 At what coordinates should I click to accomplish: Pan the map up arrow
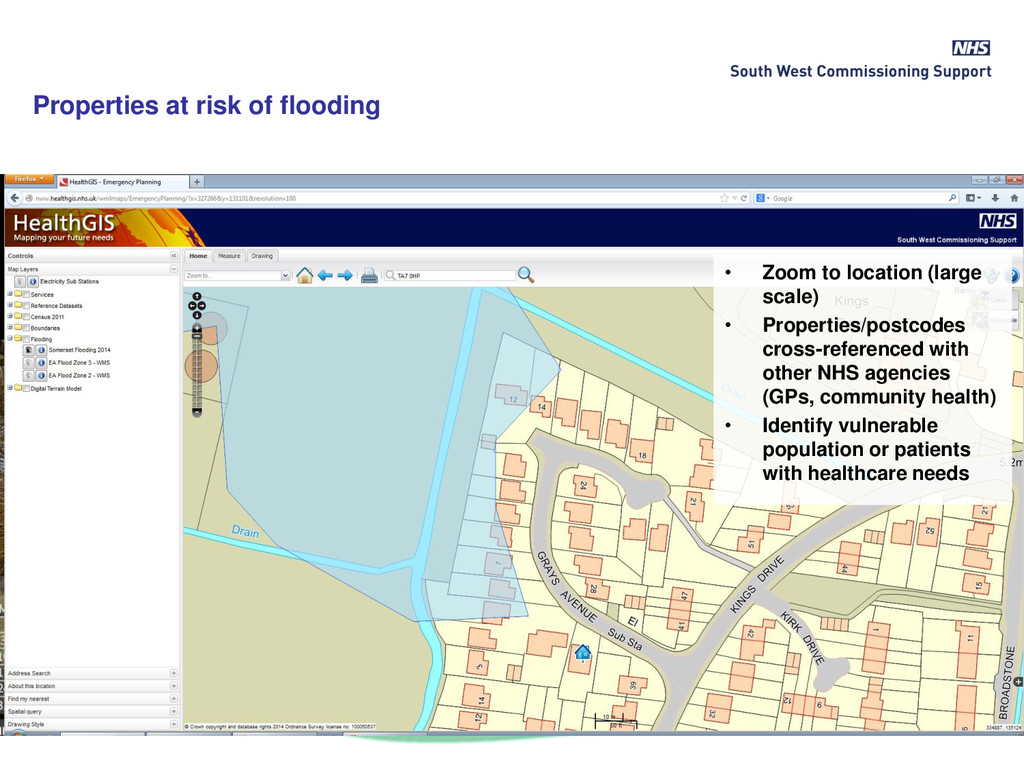click(x=197, y=297)
